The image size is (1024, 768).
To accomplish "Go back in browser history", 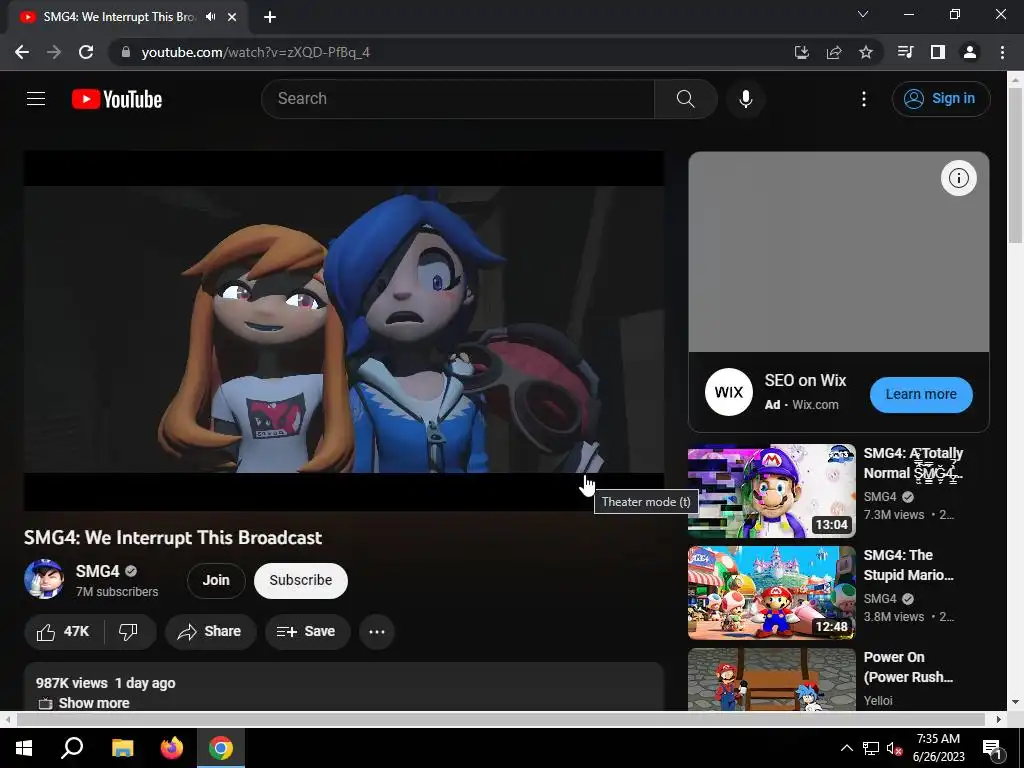I will point(22,52).
